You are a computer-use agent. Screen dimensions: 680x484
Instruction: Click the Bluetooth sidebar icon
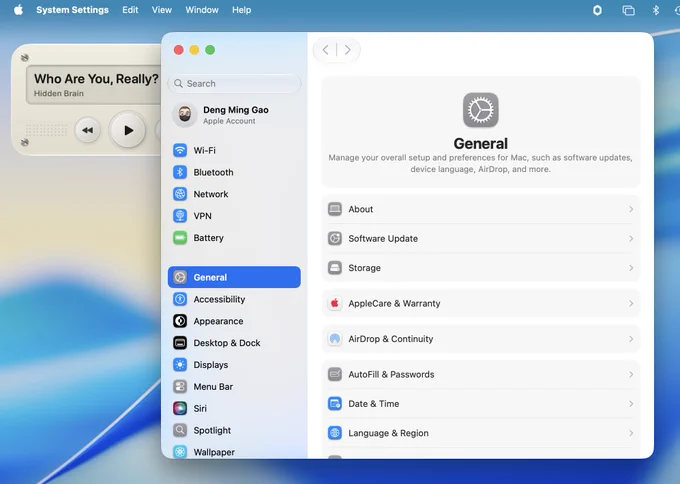click(x=180, y=172)
